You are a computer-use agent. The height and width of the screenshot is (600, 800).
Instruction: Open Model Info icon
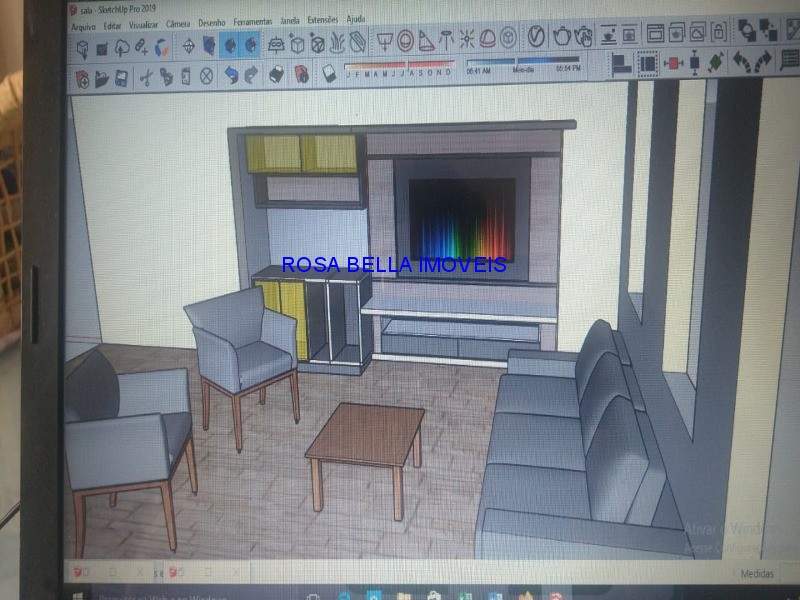click(x=301, y=73)
